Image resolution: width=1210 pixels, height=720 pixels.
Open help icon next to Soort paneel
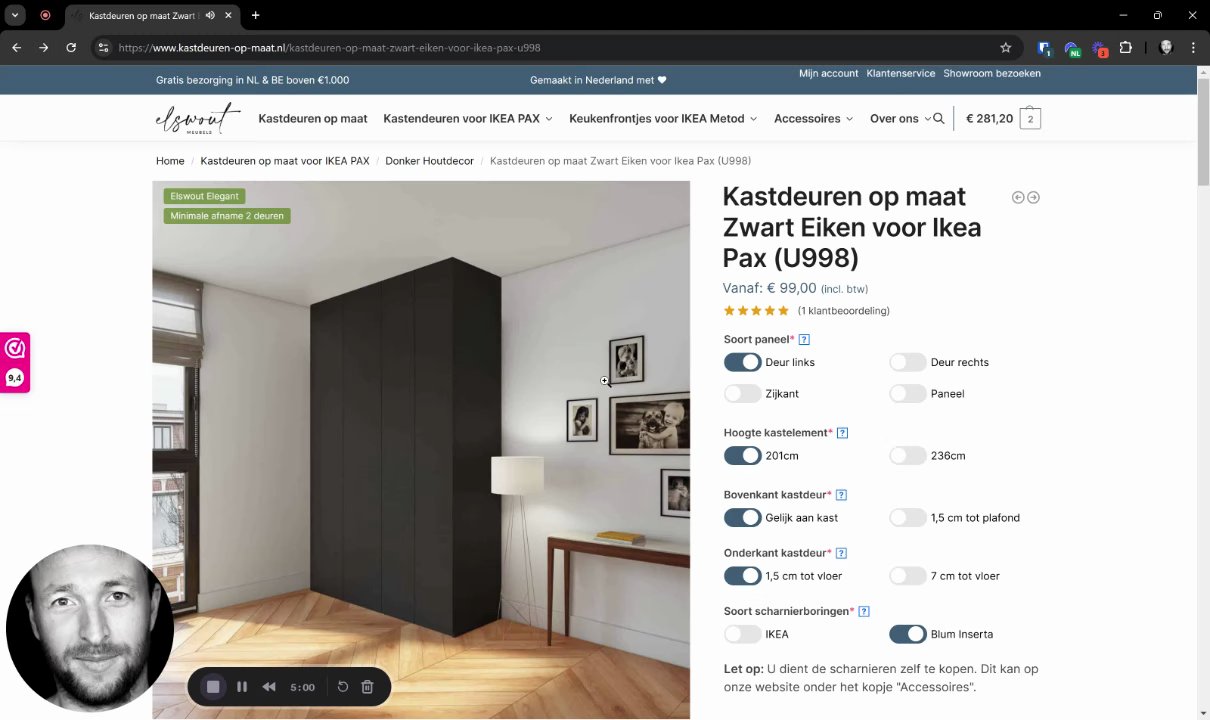coord(804,340)
